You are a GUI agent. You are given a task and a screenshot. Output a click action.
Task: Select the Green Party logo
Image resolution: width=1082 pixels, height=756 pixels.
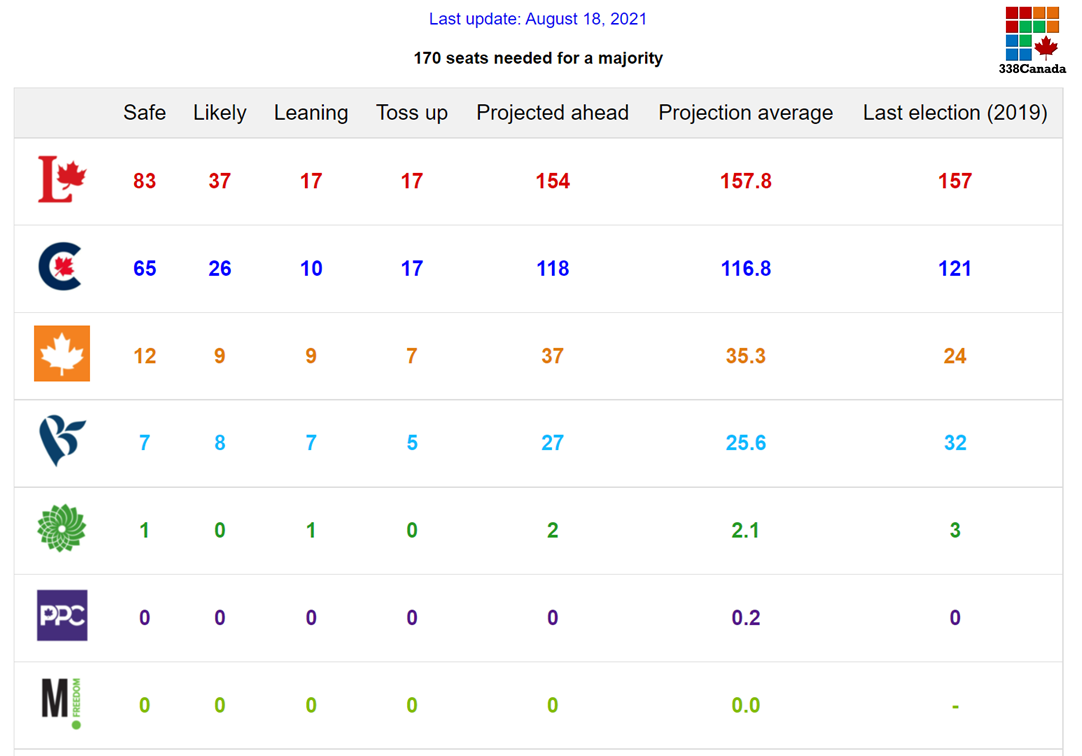(62, 529)
